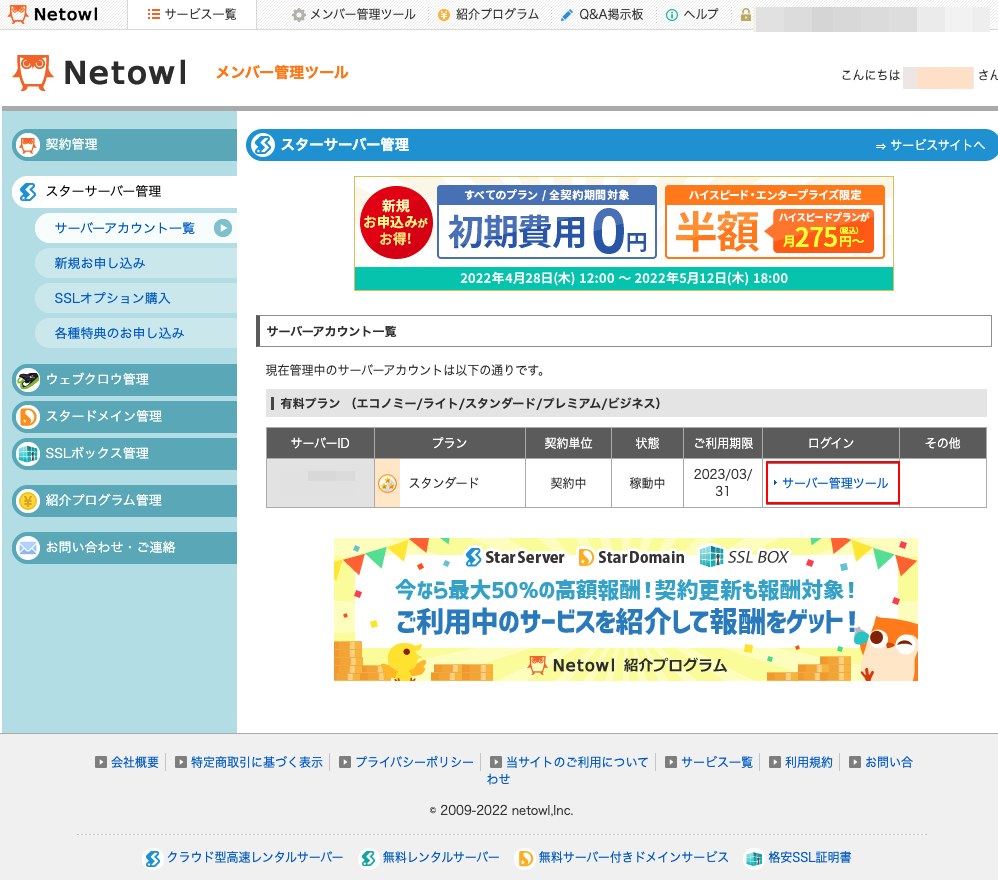This screenshot has height=880, width=998.
Task: Select サーバーアカウント一覧 submenu item
Action: [x=136, y=228]
